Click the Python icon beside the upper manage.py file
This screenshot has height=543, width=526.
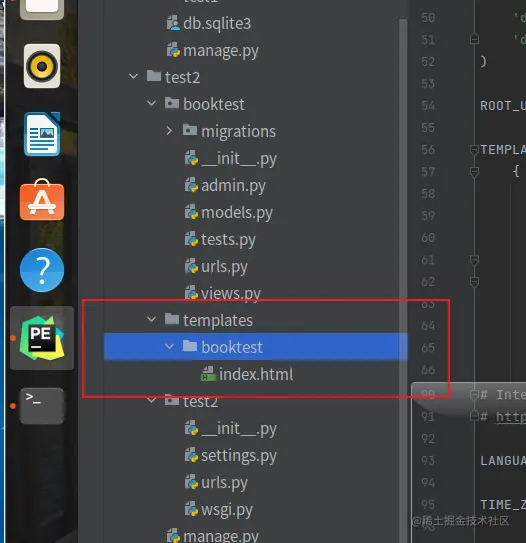click(173, 50)
